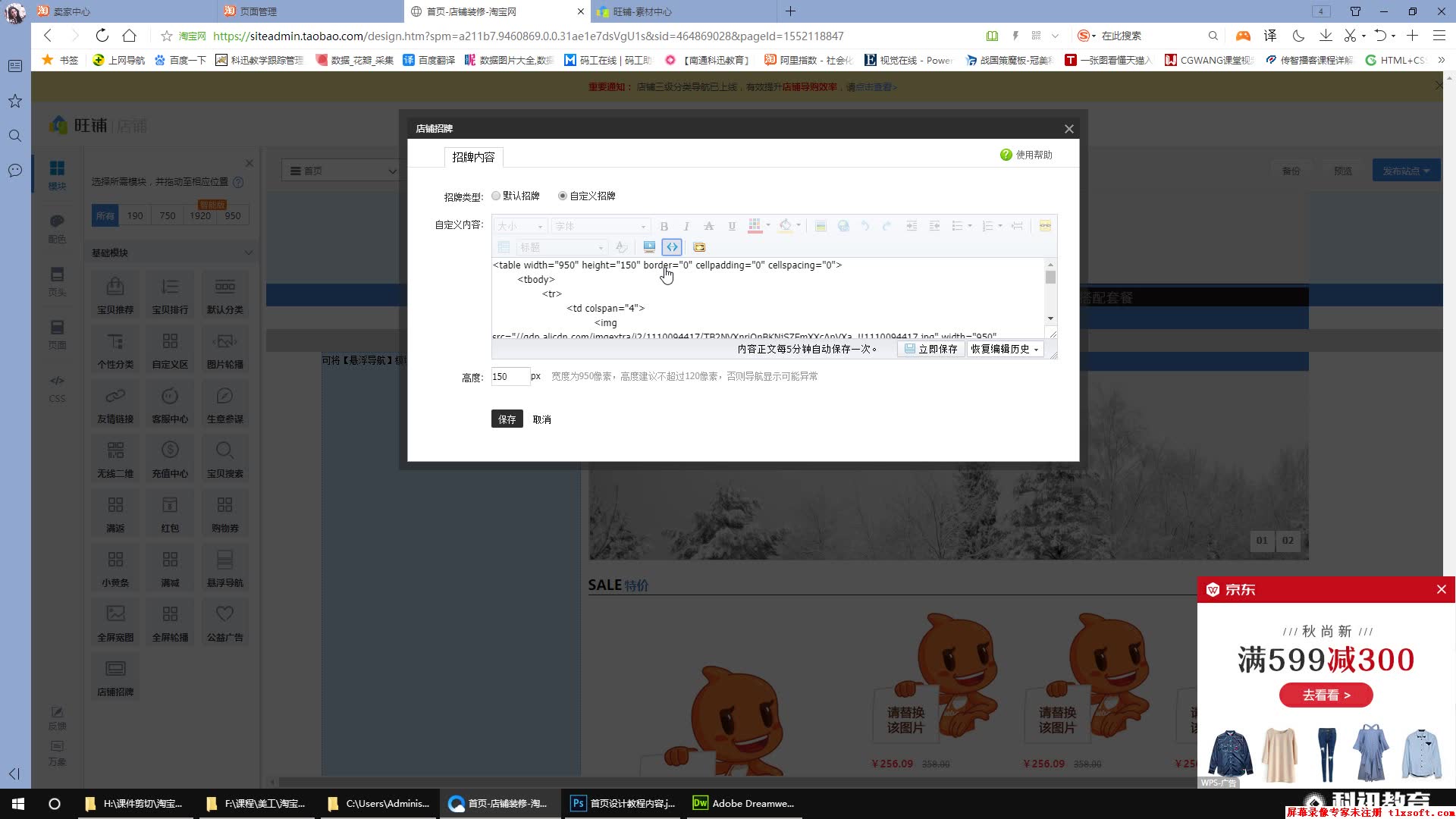The height and width of the screenshot is (819, 1456).
Task: Click the insert table icon in editor
Action: (x=504, y=247)
